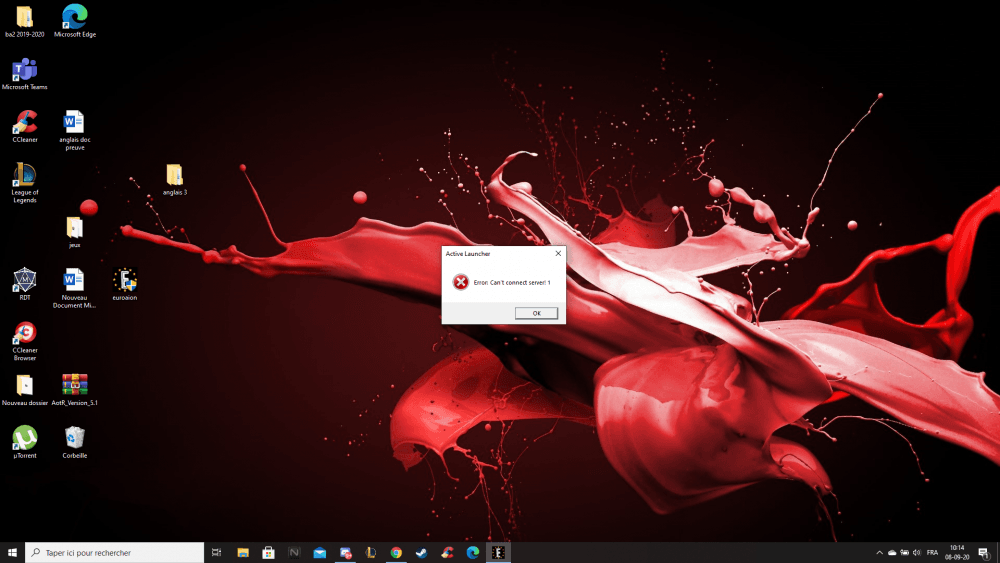Select League of Legends desktop icon
The image size is (1000, 563).
(25, 176)
